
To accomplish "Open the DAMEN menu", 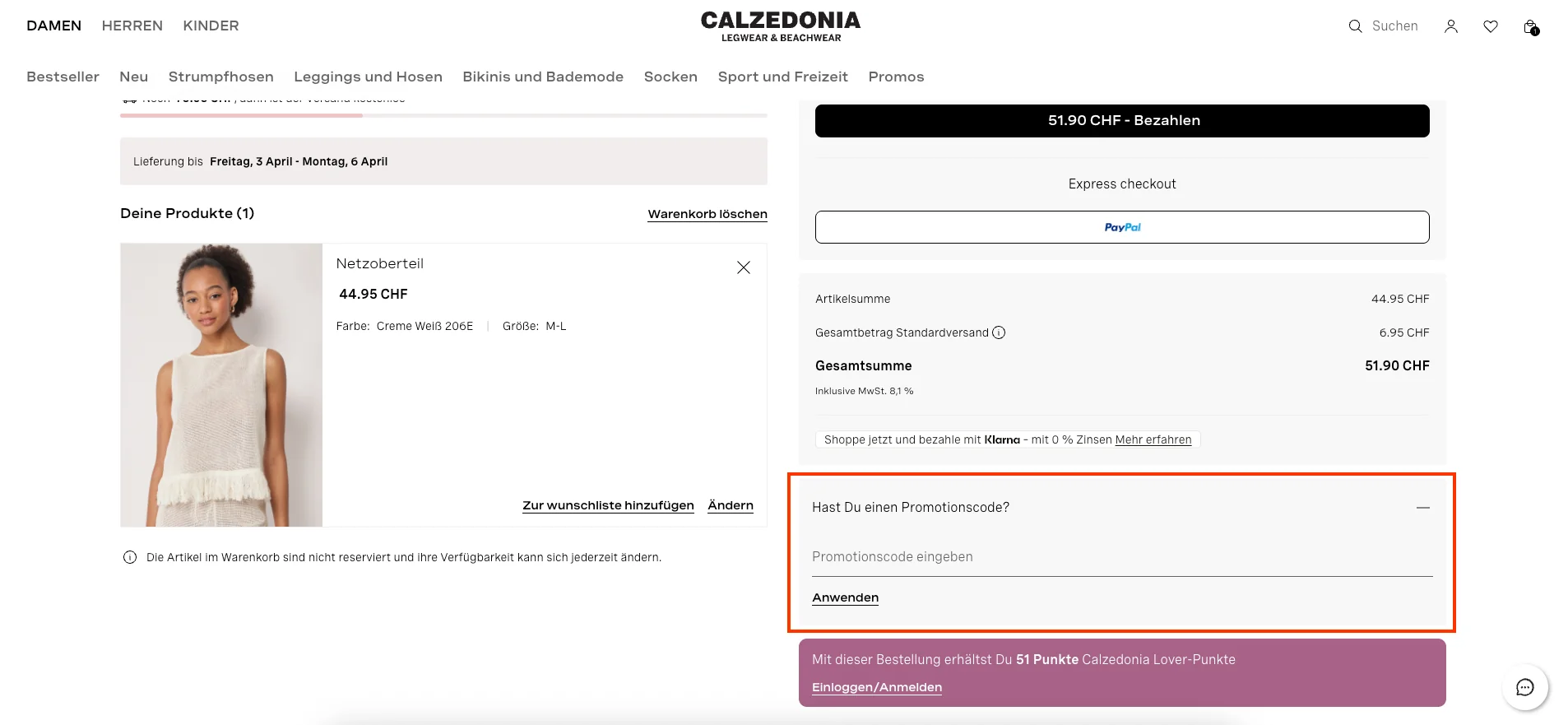I will tap(53, 26).
